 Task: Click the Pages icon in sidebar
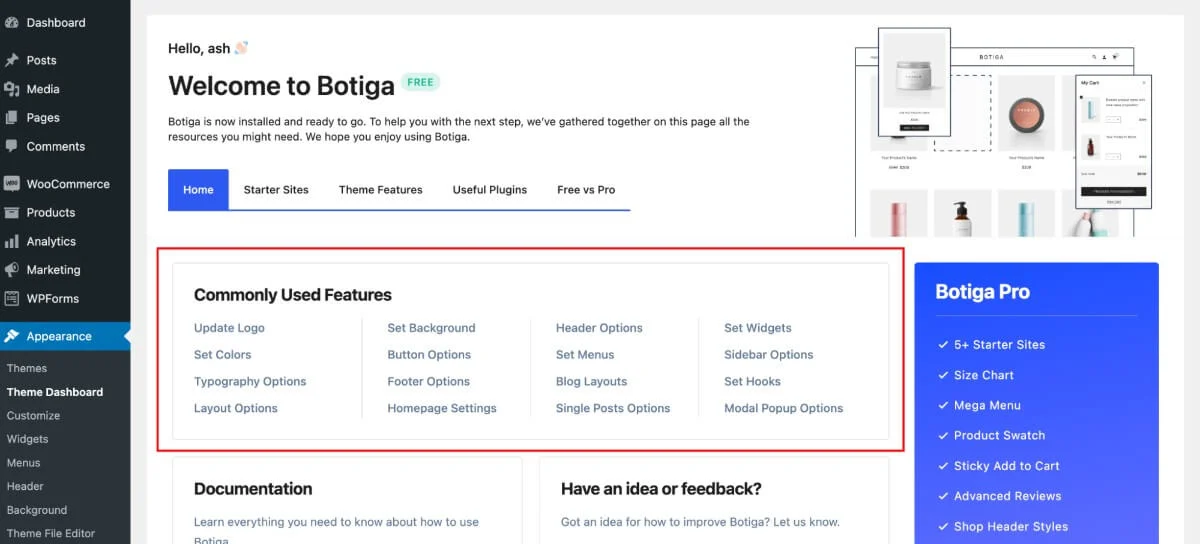12,117
